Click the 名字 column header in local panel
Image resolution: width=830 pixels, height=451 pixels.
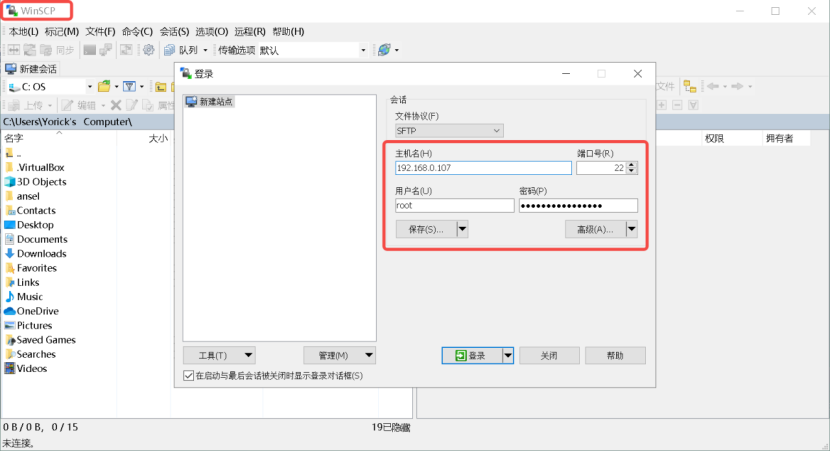click(58, 139)
